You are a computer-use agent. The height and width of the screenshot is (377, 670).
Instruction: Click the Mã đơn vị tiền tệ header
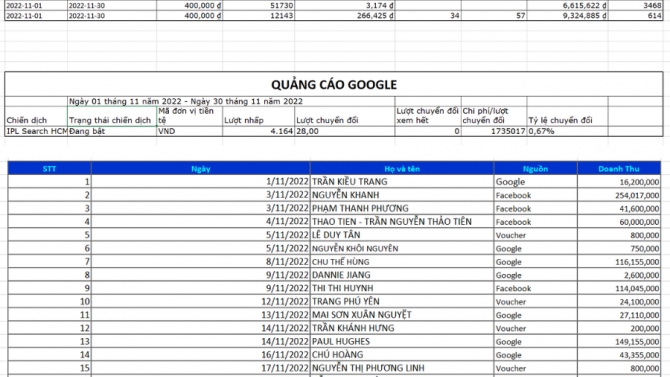point(189,116)
